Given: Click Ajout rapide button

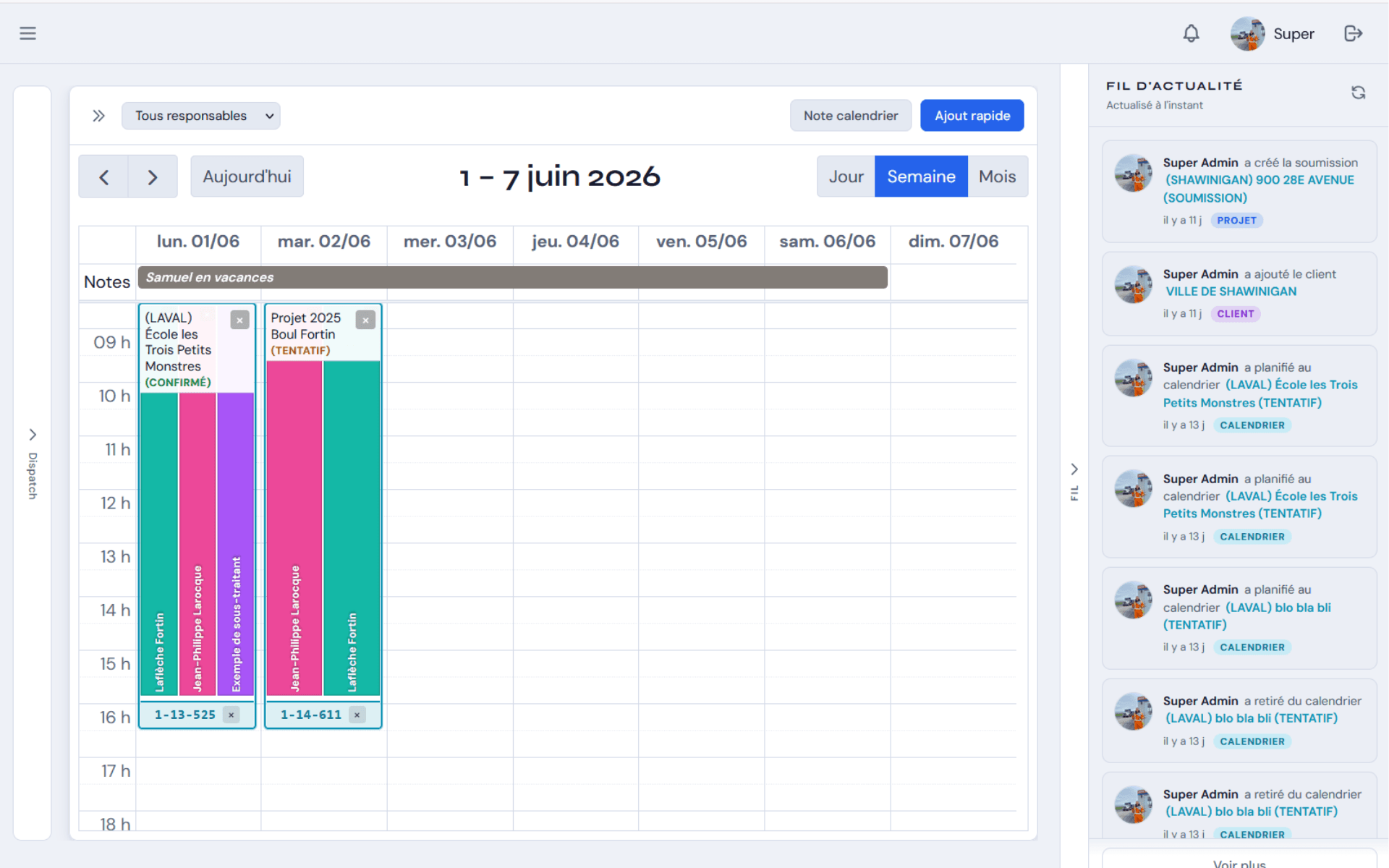Looking at the screenshot, I should 972,116.
